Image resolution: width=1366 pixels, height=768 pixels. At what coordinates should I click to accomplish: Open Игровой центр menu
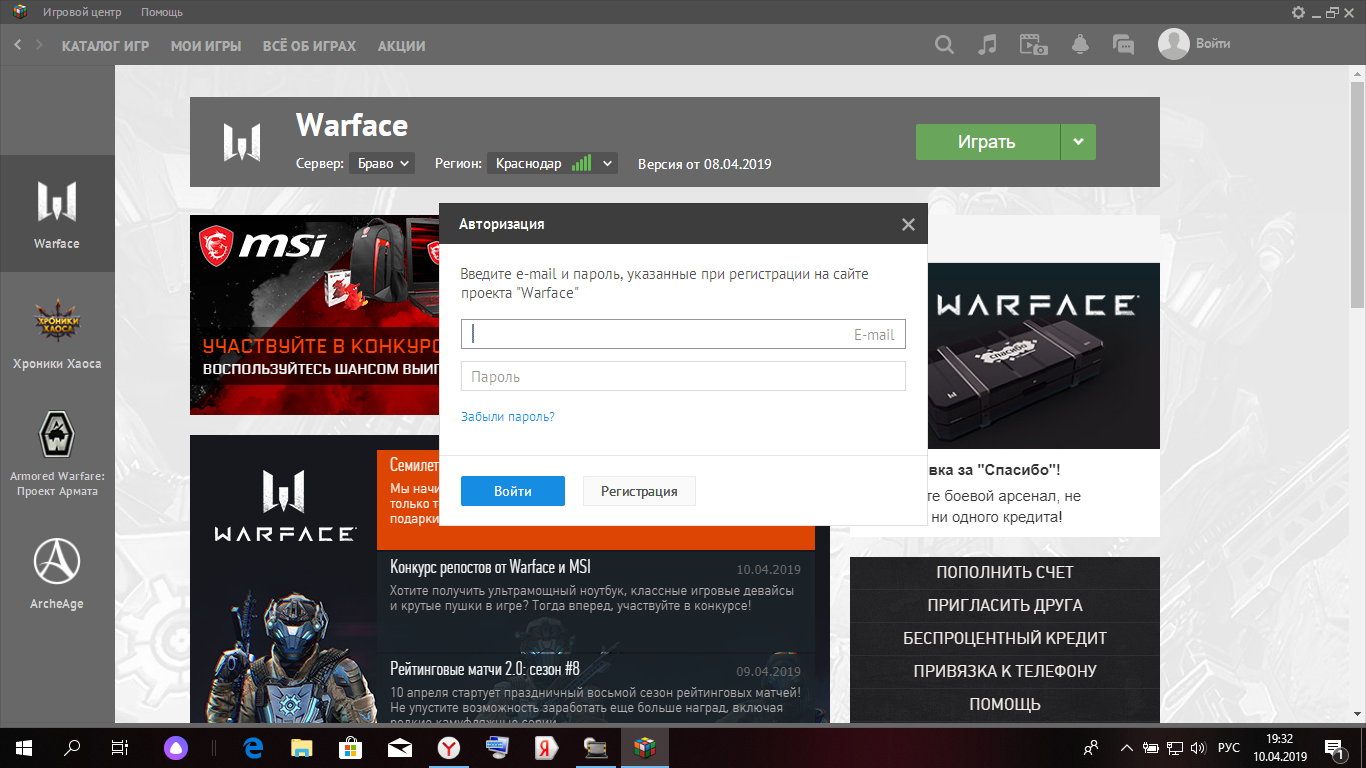tap(84, 13)
